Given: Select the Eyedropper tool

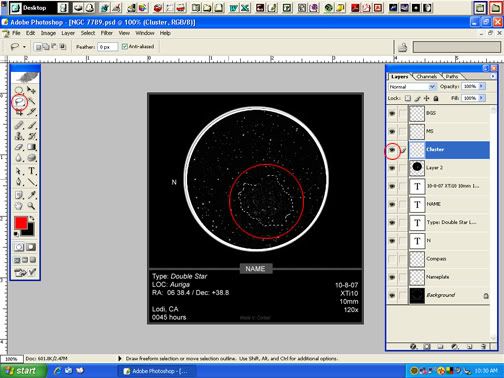Looking at the screenshot, I should [31, 195].
